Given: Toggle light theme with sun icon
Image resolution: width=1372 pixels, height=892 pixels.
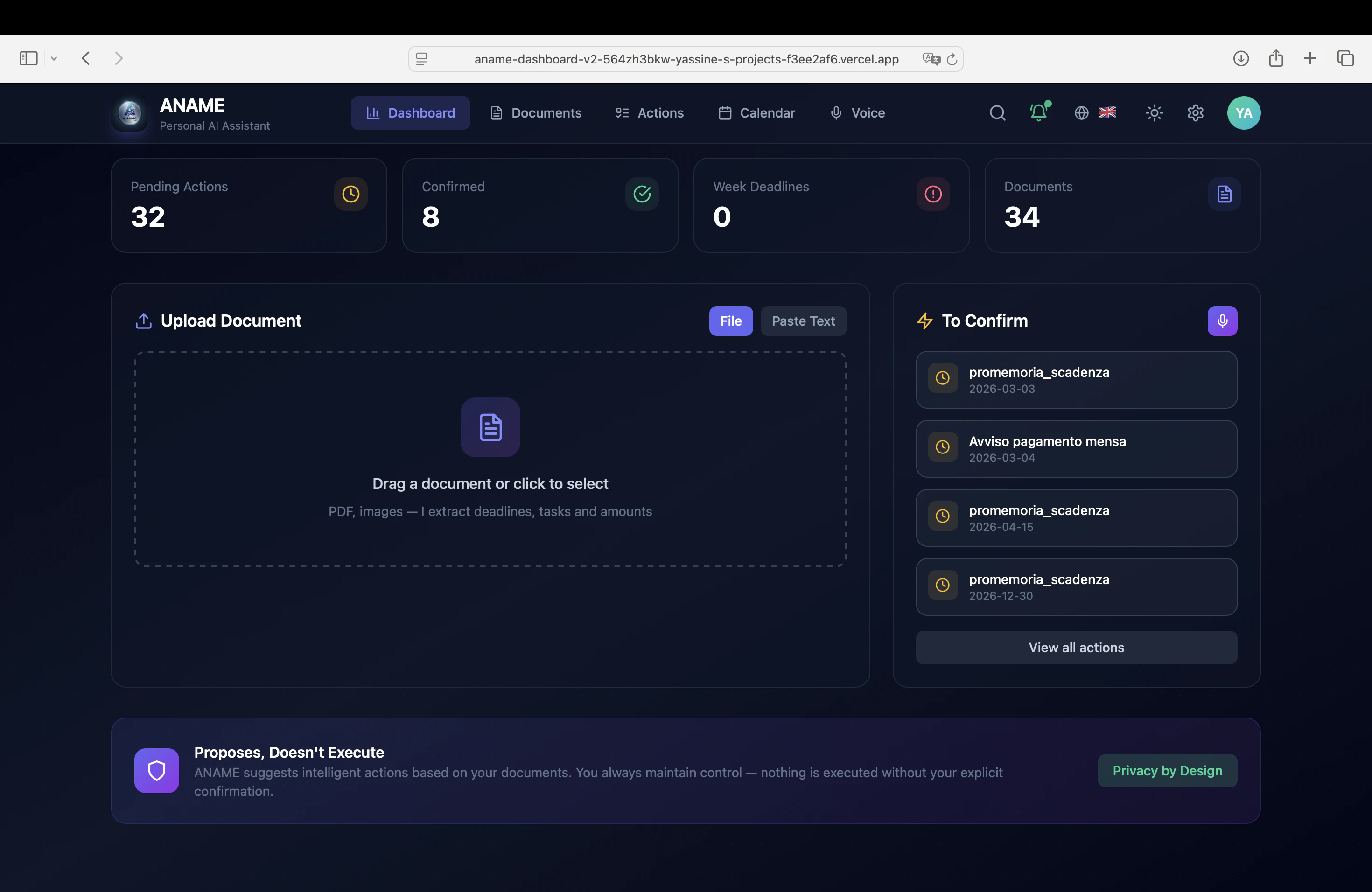Looking at the screenshot, I should (1154, 113).
